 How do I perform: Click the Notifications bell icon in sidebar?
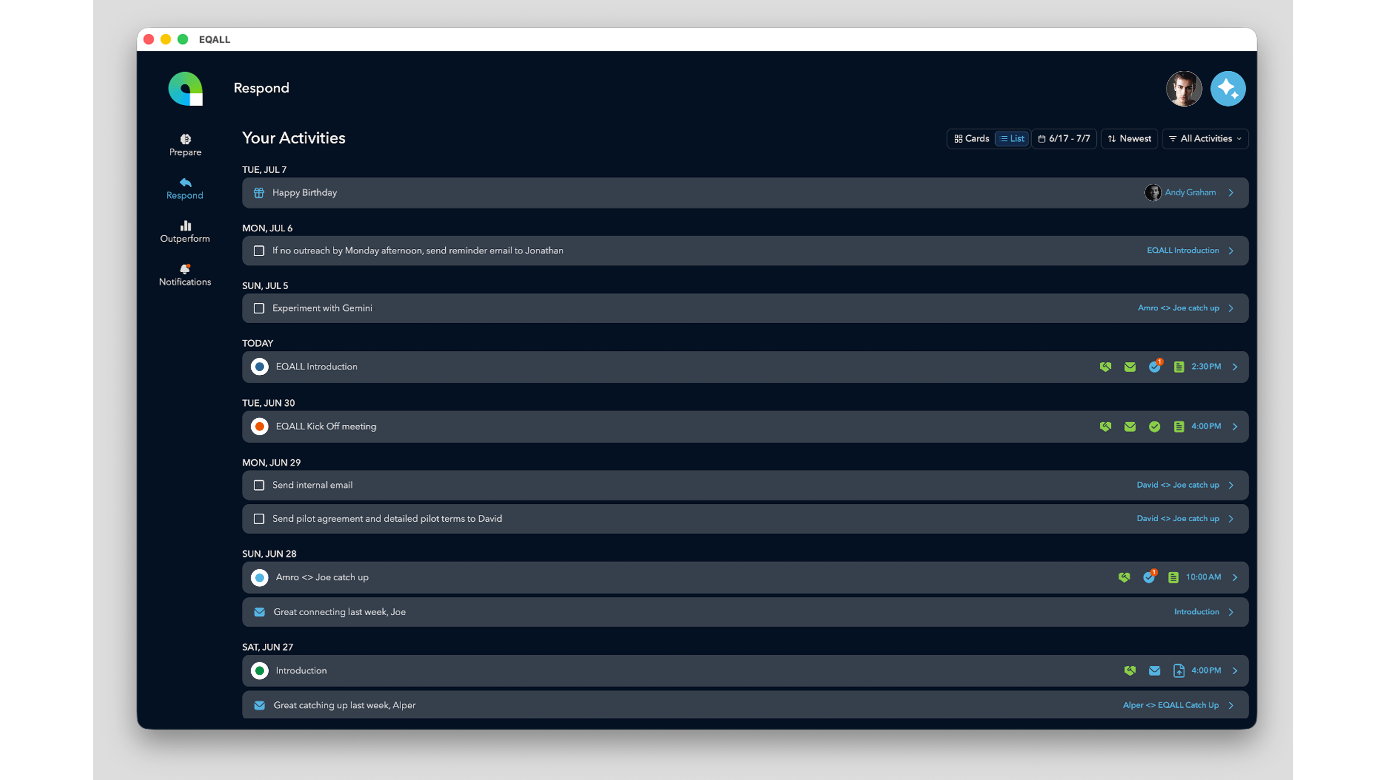point(185,269)
